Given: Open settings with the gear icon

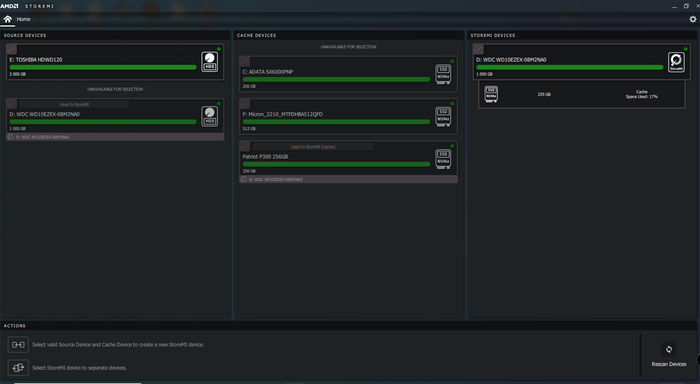Looking at the screenshot, I should [x=692, y=19].
